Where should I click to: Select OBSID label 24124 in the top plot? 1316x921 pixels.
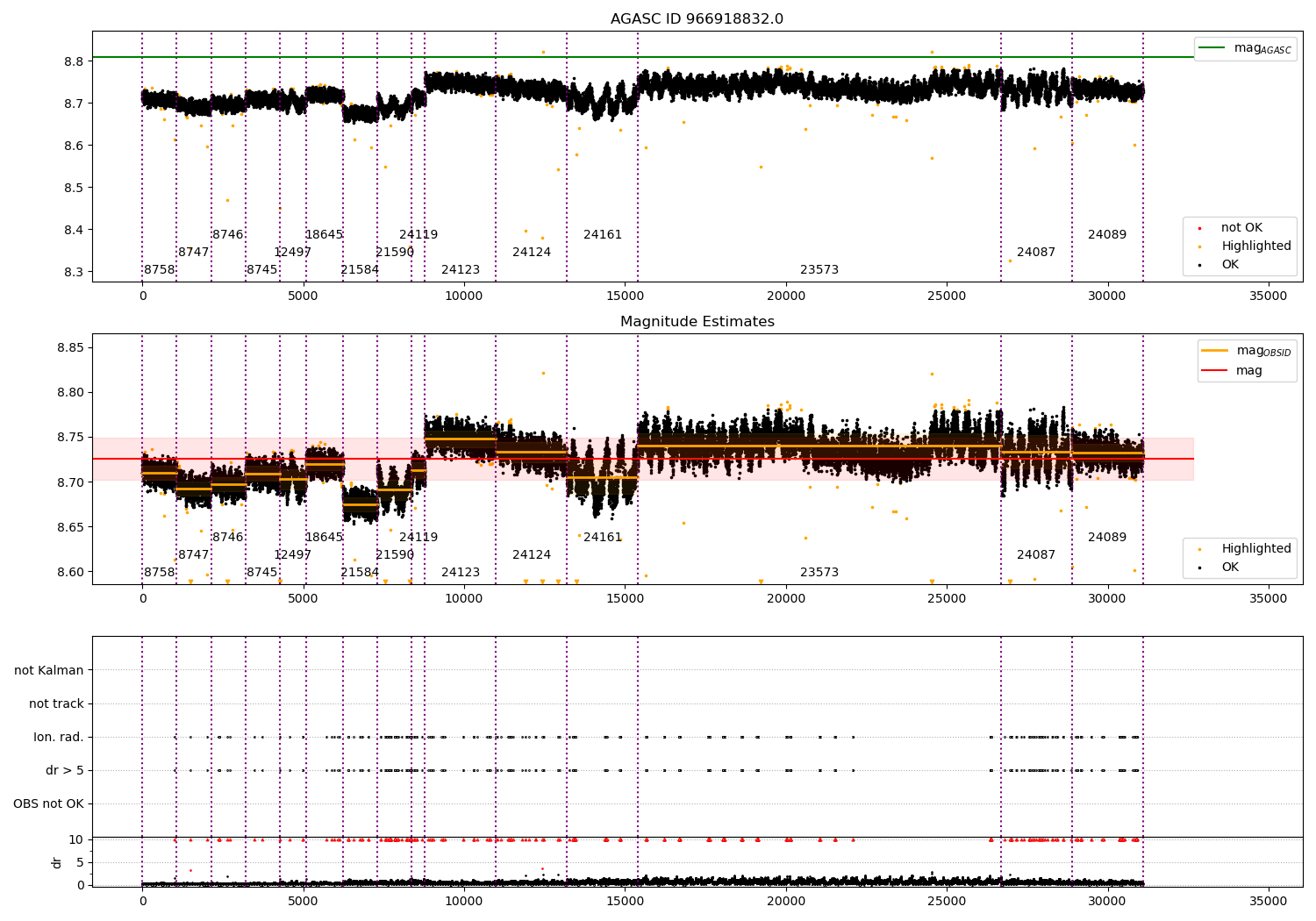click(532, 253)
